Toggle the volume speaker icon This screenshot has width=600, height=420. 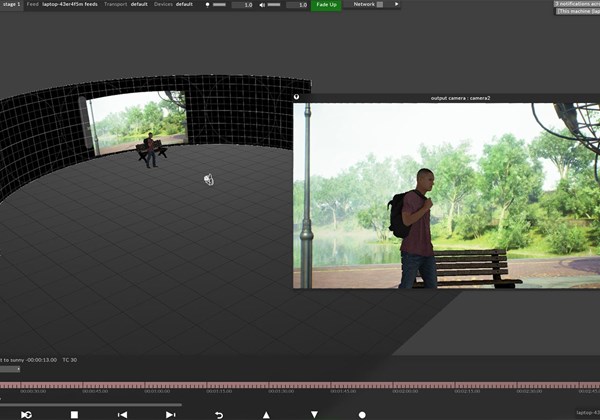click(x=262, y=4)
